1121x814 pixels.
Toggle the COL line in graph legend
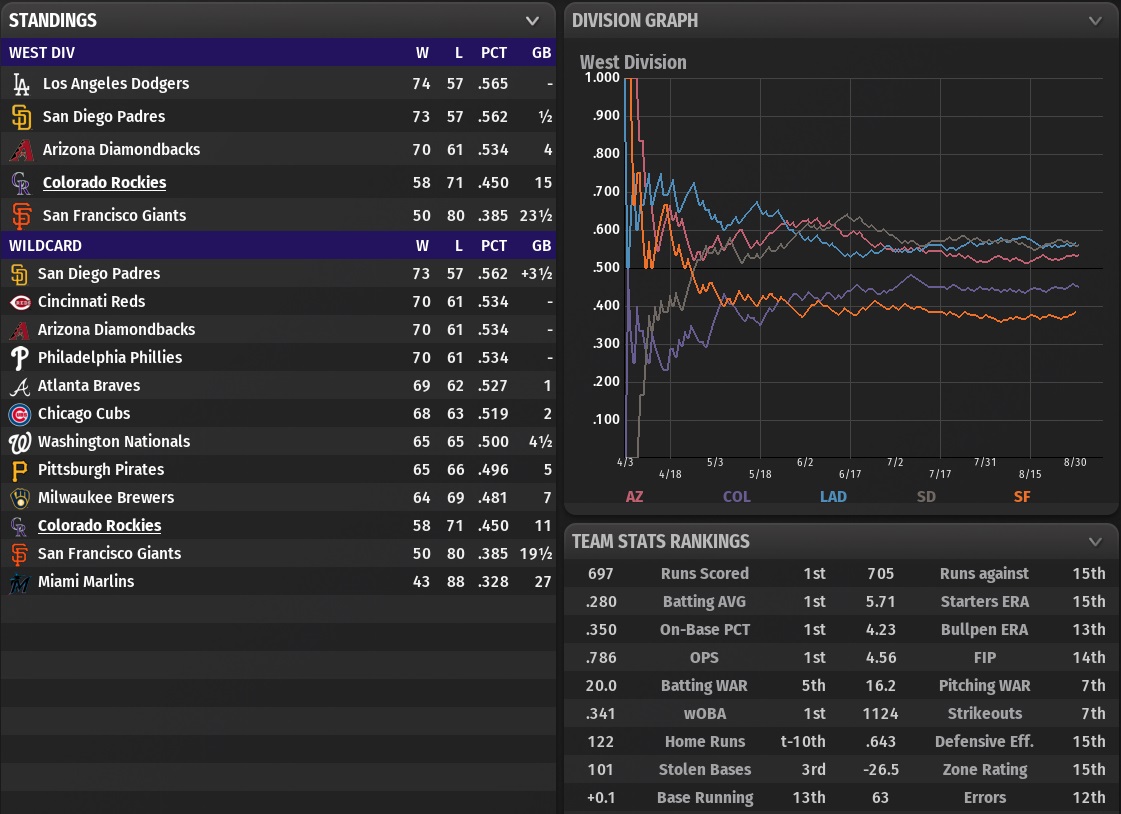tap(736, 497)
